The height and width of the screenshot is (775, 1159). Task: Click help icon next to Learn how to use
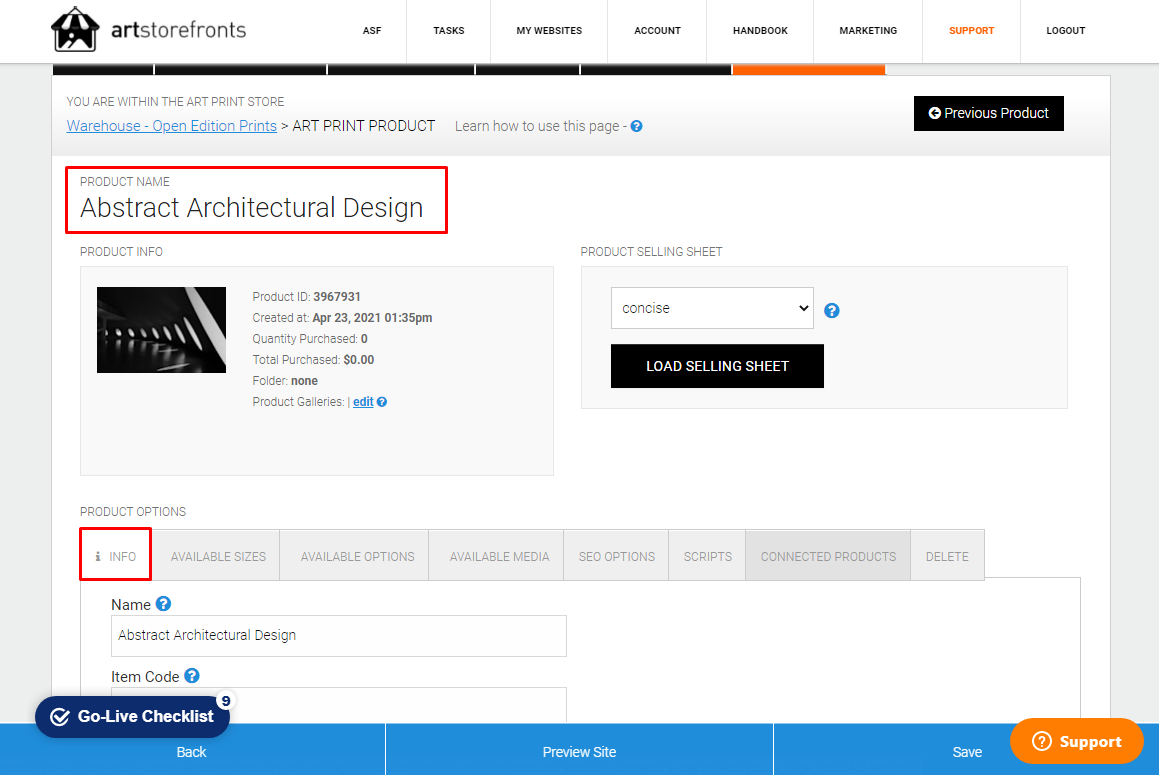[636, 127]
